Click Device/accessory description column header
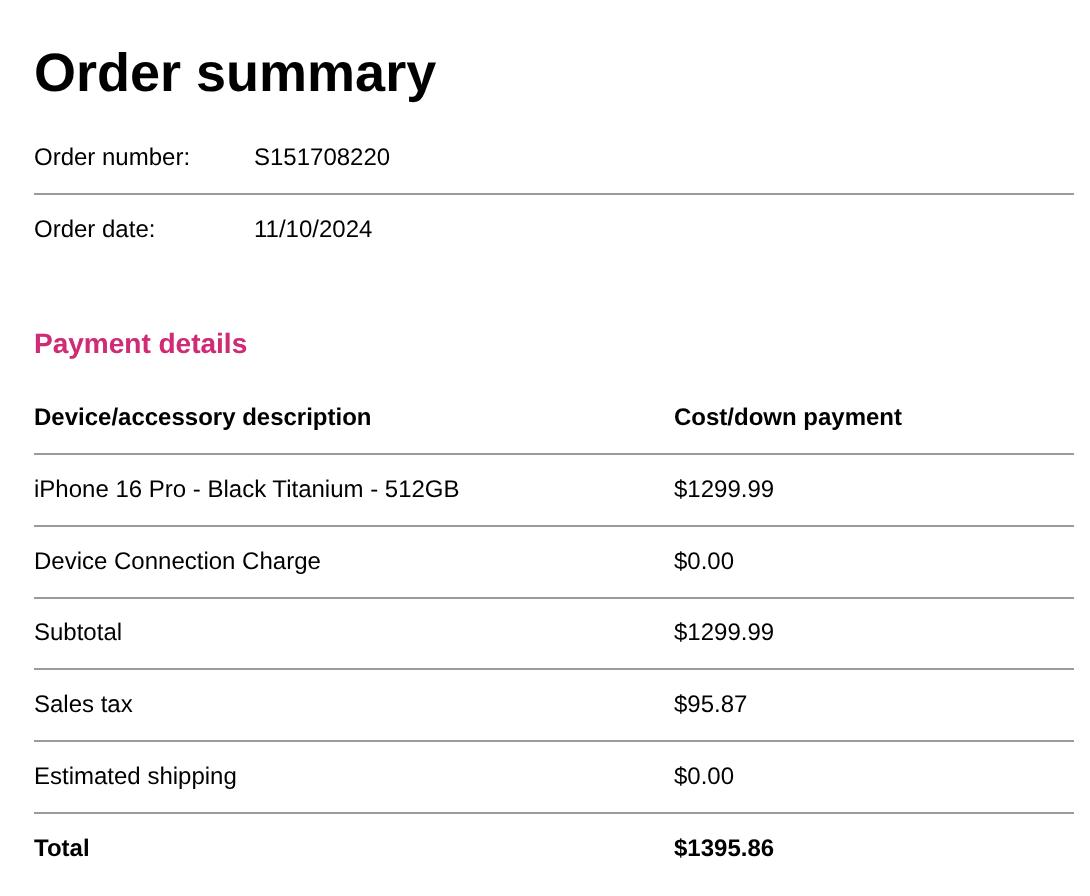Viewport: 1090px width, 896px height. 202,417
